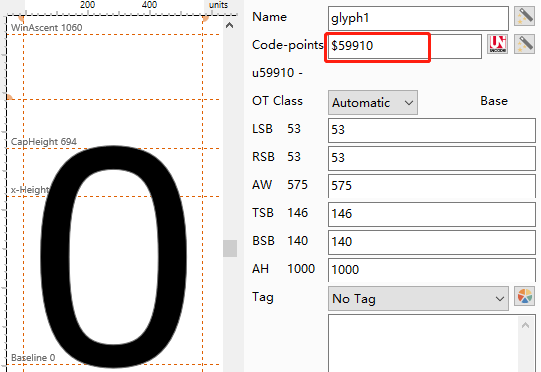The width and height of the screenshot is (541, 372).
Task: Open the OT Class Automatic dropdown
Action: point(373,102)
